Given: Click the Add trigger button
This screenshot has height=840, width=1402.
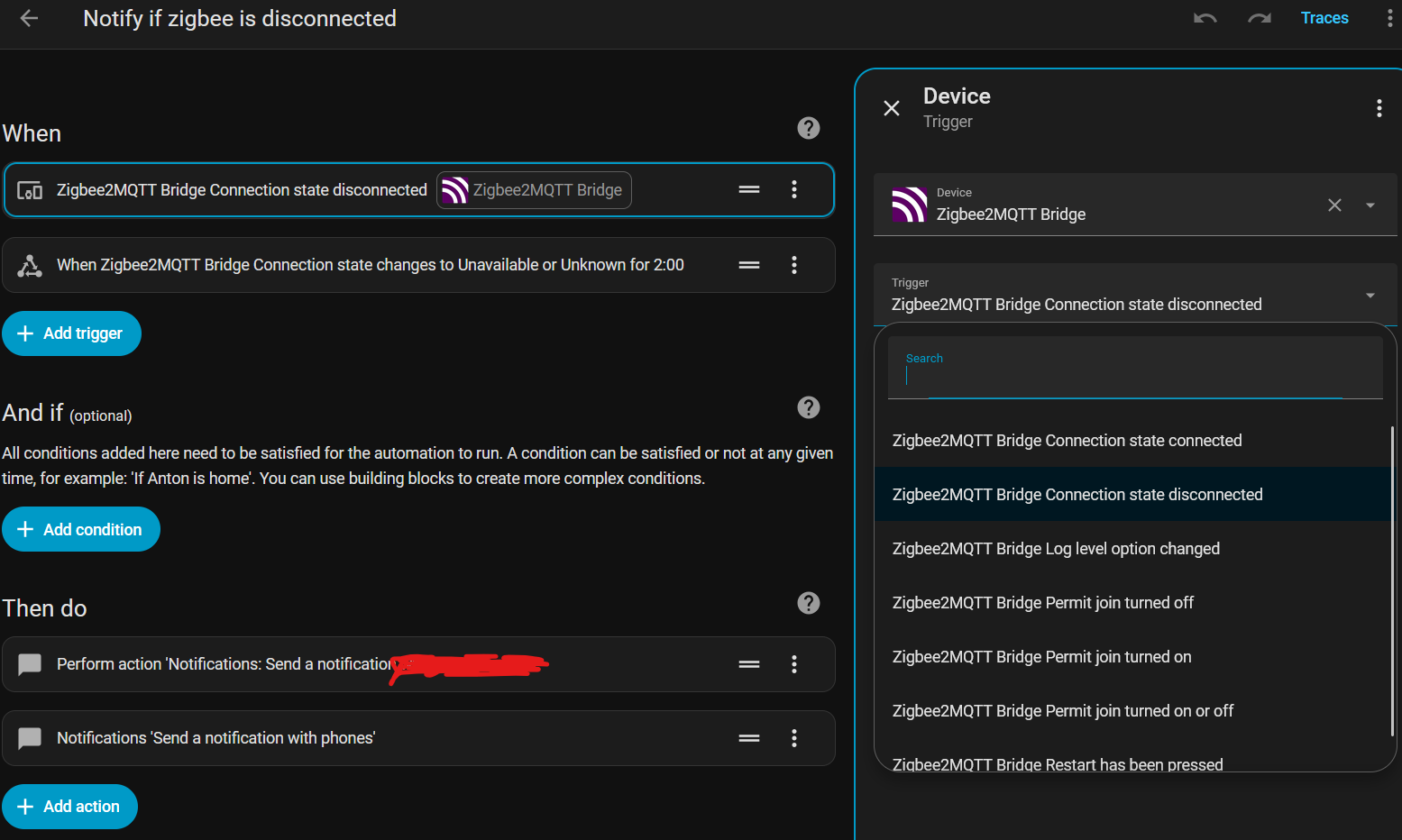Looking at the screenshot, I should pyautogui.click(x=72, y=333).
